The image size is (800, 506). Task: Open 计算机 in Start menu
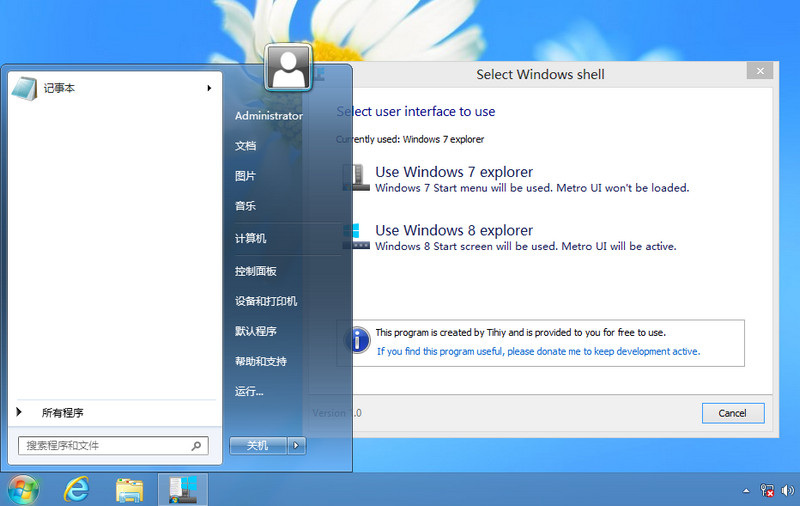pyautogui.click(x=251, y=238)
